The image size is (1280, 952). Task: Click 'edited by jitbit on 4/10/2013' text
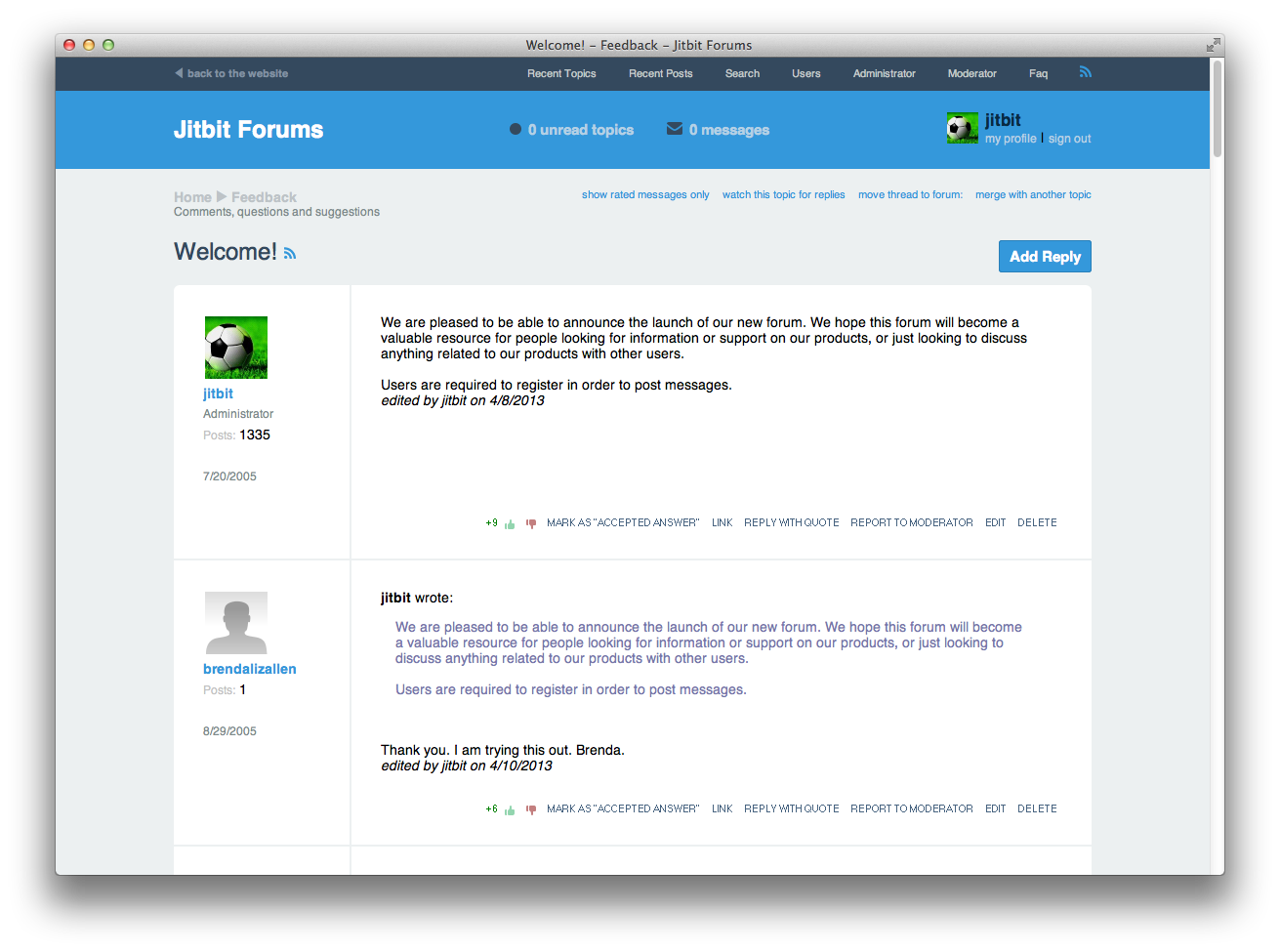coord(467,766)
